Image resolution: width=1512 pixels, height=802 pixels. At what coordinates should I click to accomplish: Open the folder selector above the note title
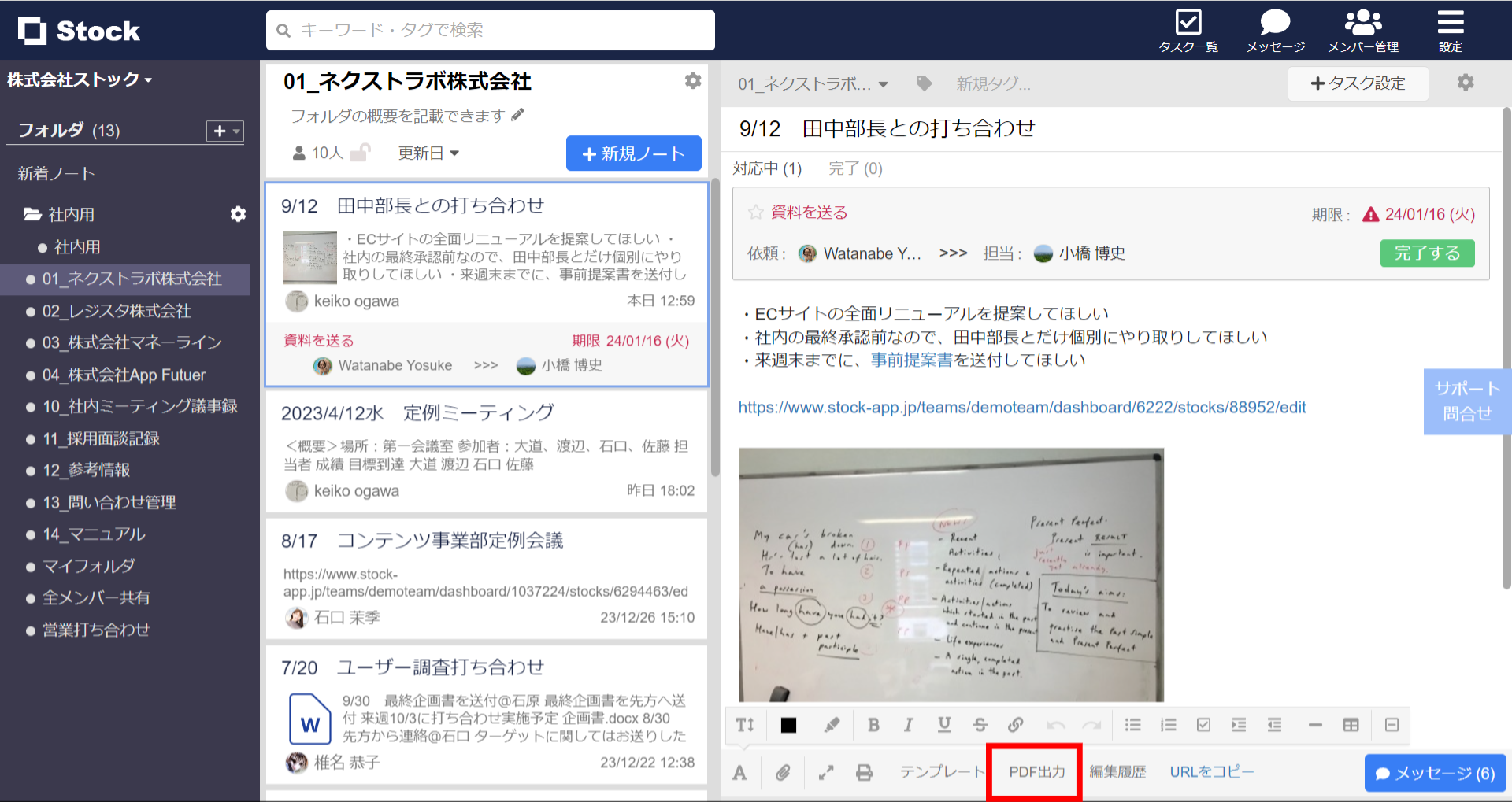[x=811, y=83]
